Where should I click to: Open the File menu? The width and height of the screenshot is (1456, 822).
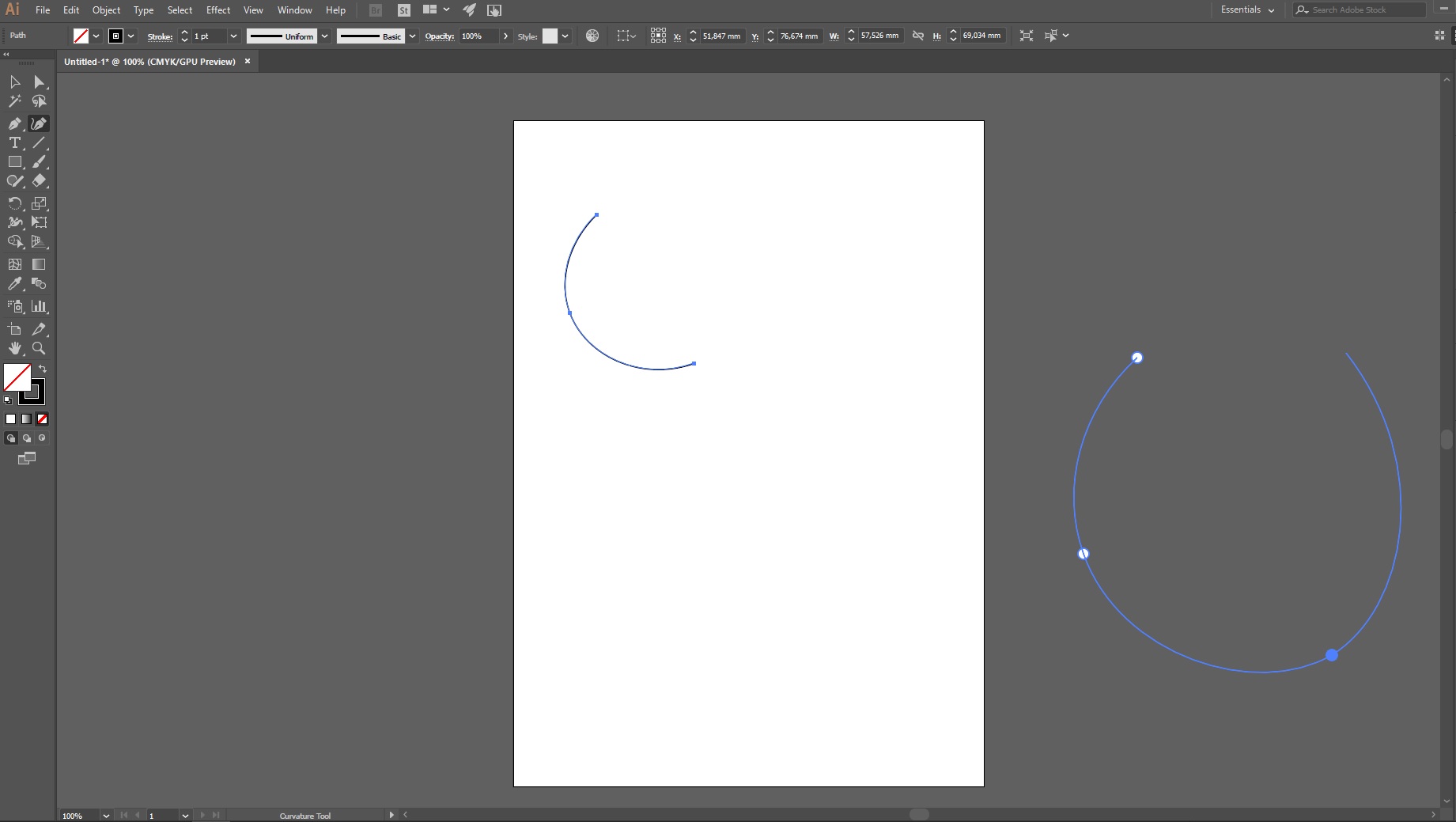point(43,10)
